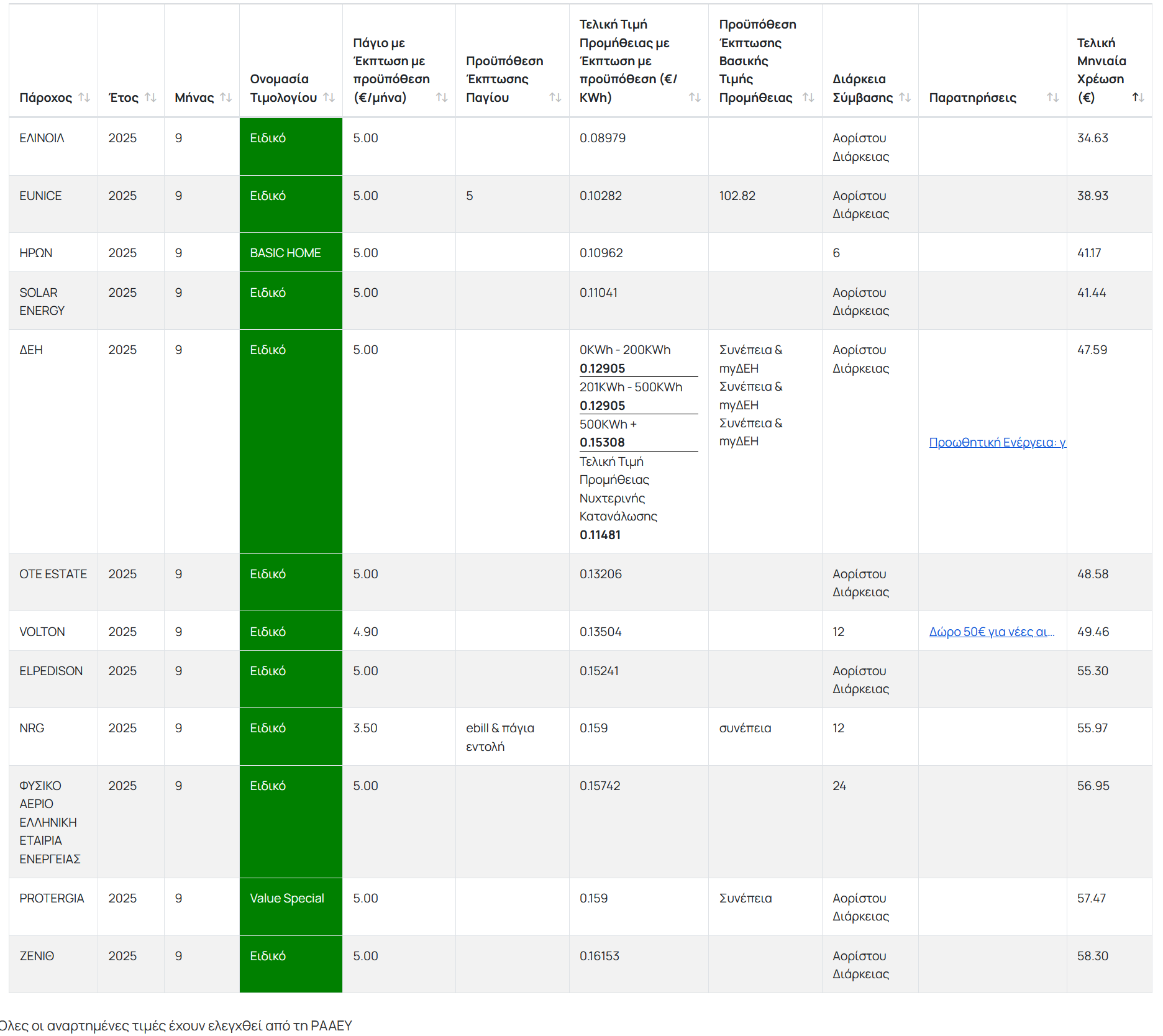
Task: Click the Πάροχος column header text
Action: (x=46, y=98)
